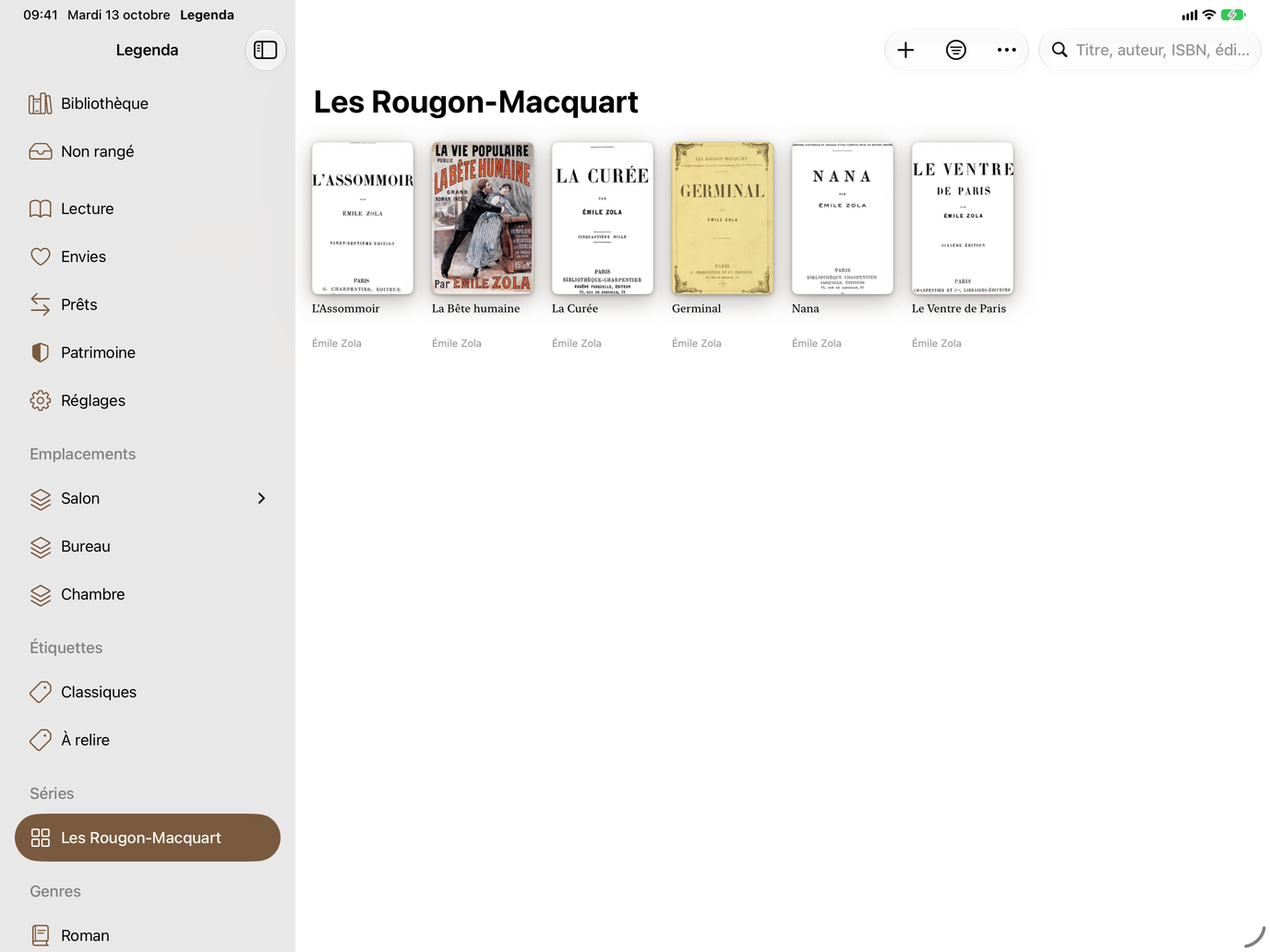Go to the Lecture section

(148, 208)
